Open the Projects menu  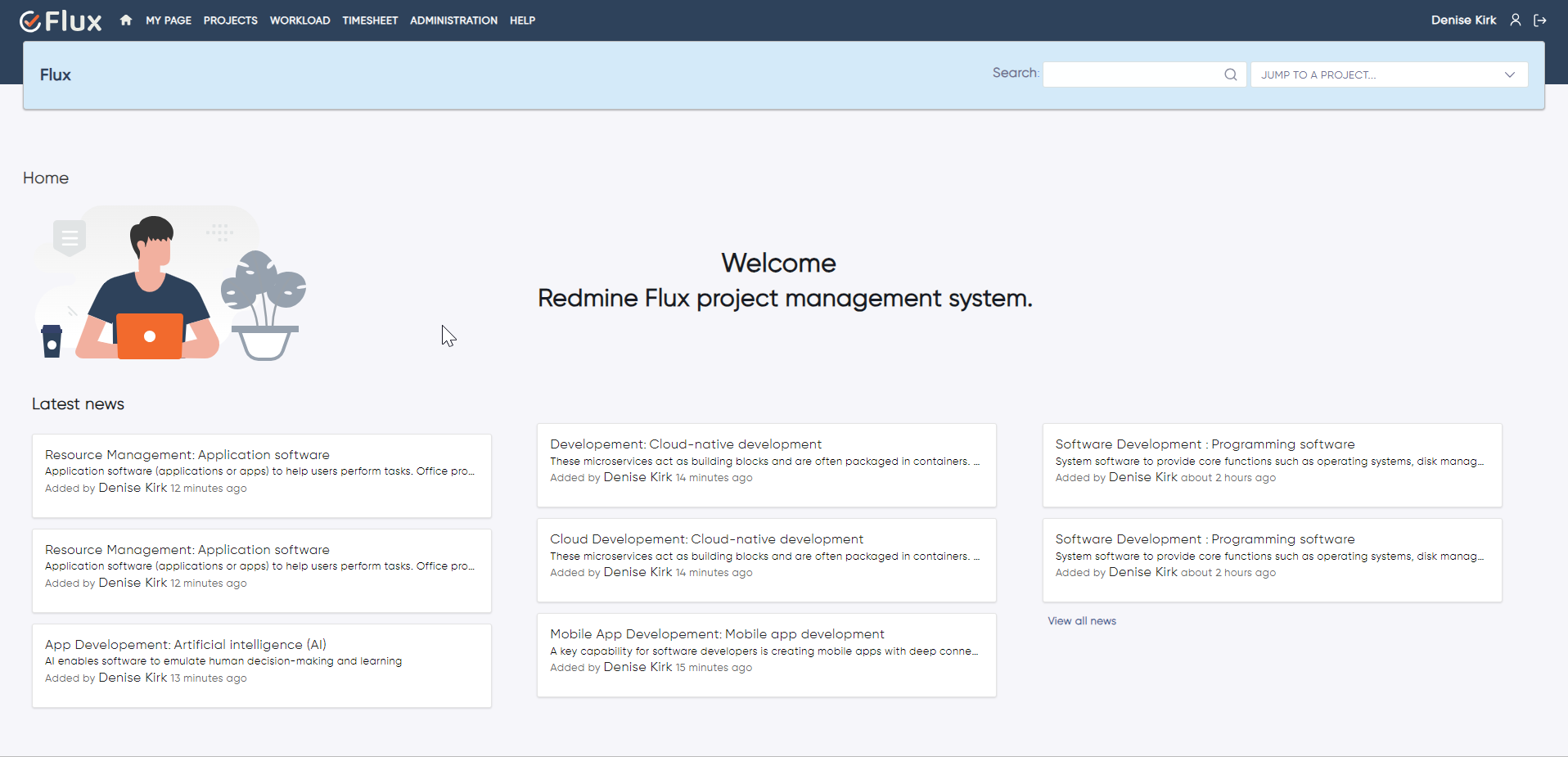(230, 20)
